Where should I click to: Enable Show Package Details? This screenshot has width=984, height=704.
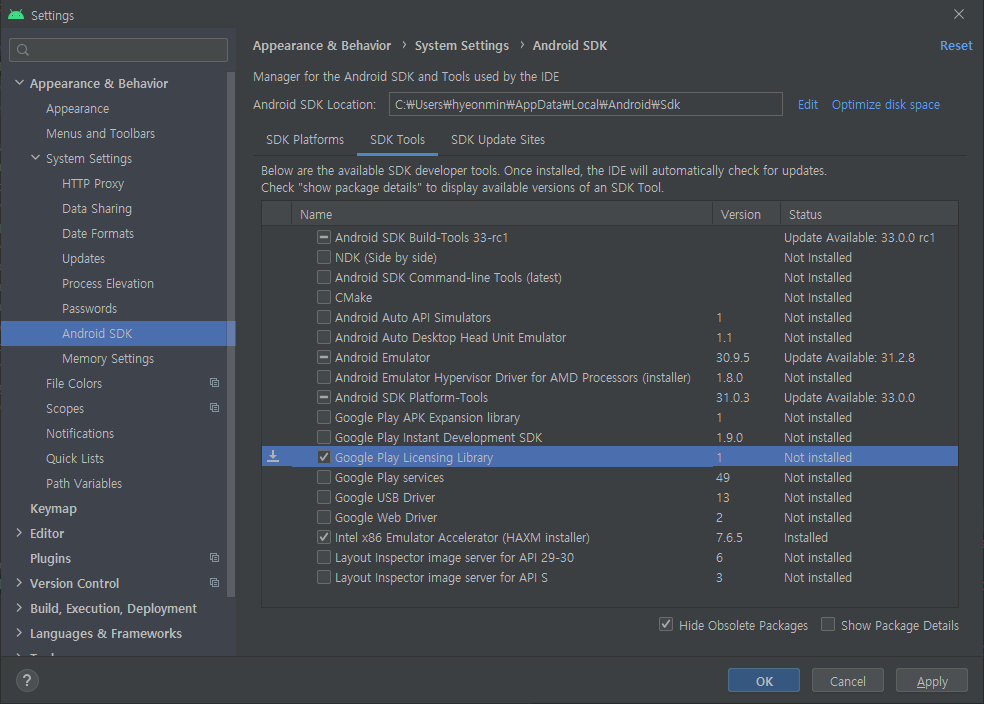pyautogui.click(x=828, y=625)
